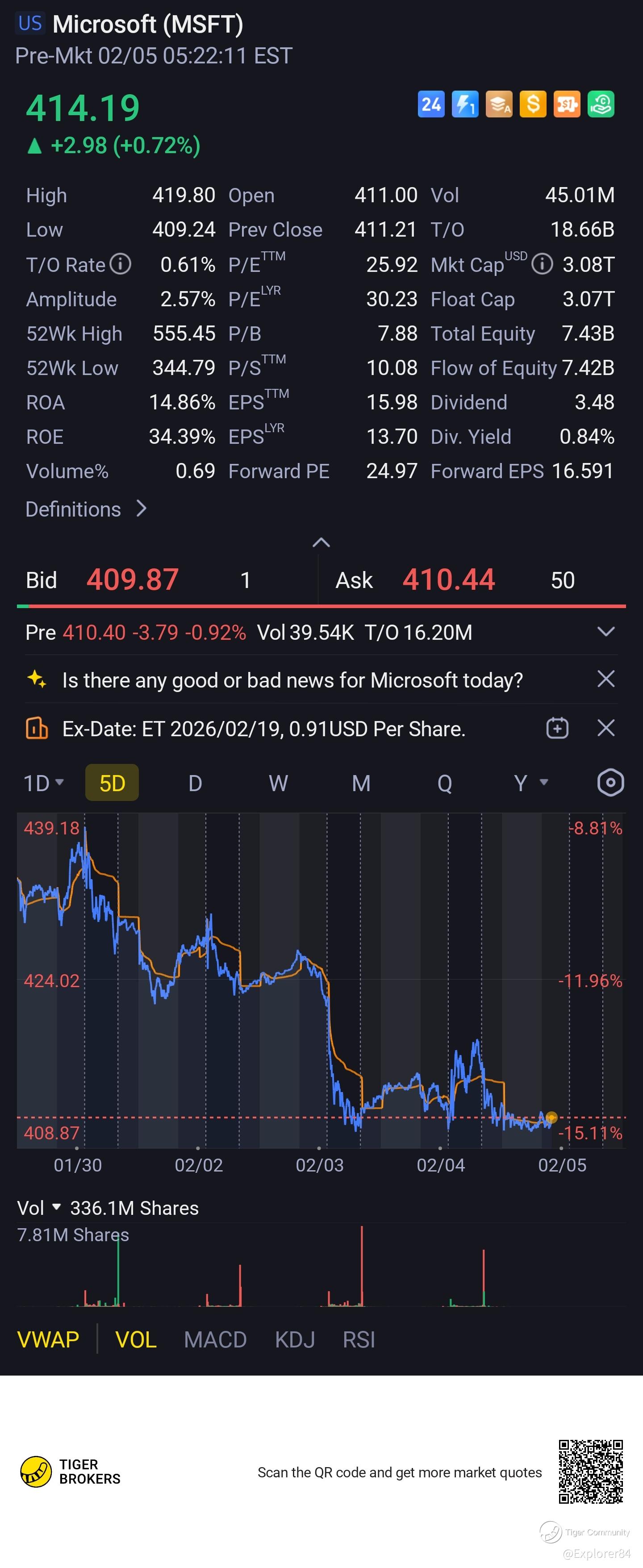Open chart settings hexagon icon
This screenshot has width=643, height=1568.
pos(610,783)
